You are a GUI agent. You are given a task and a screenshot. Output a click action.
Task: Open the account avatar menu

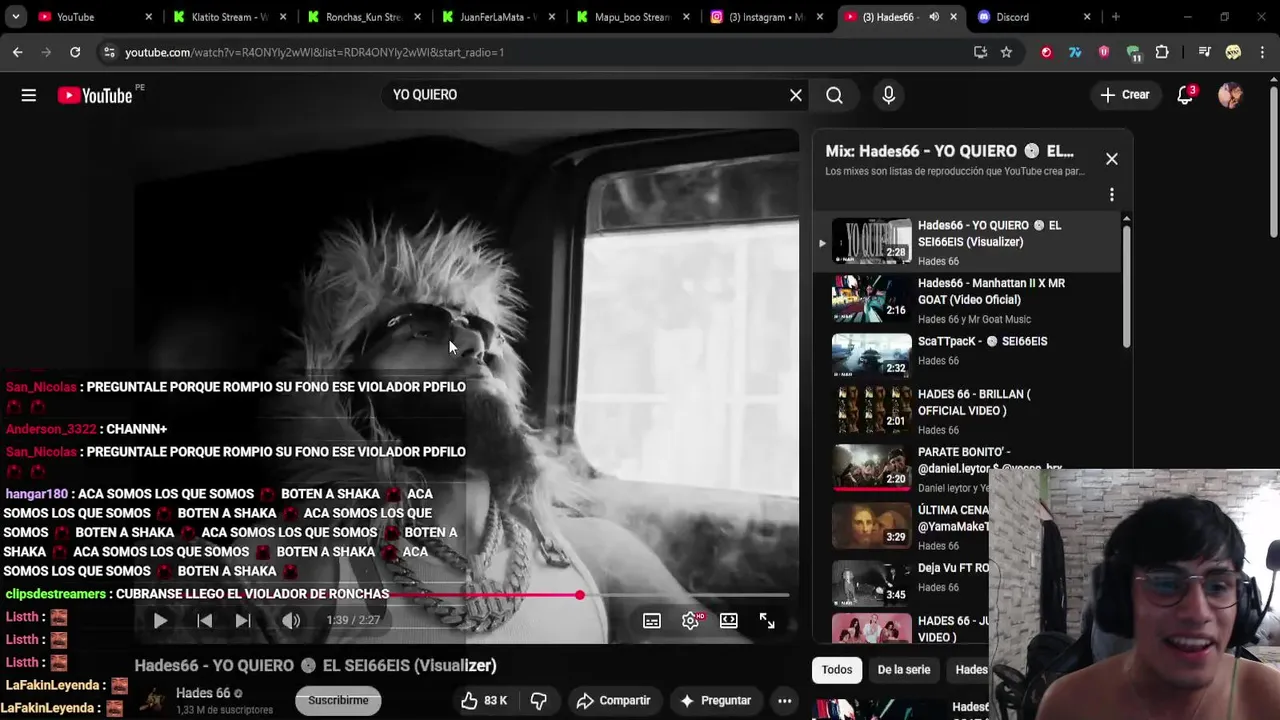pyautogui.click(x=1230, y=95)
